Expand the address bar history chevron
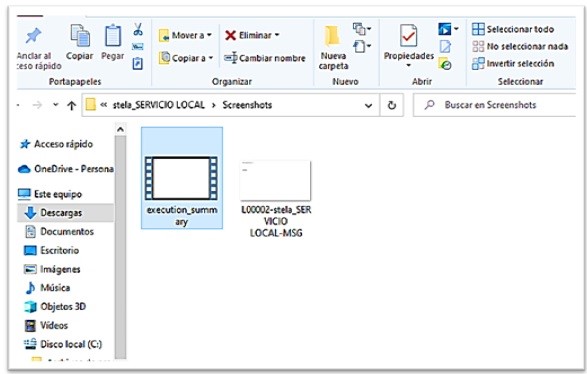587x374 pixels. [368, 106]
